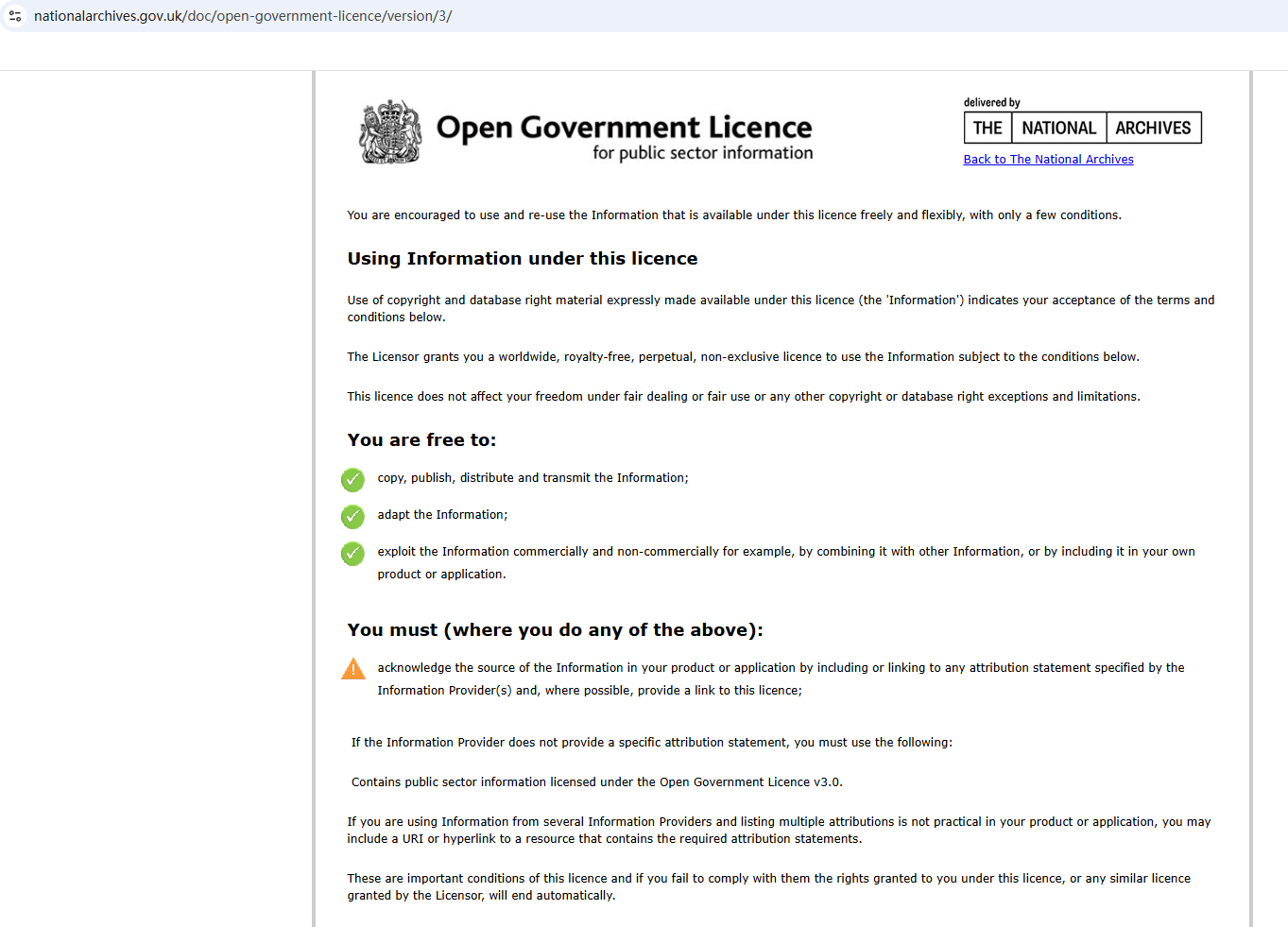Click the orange warning triangle beside acknowledge the source

pos(353,669)
